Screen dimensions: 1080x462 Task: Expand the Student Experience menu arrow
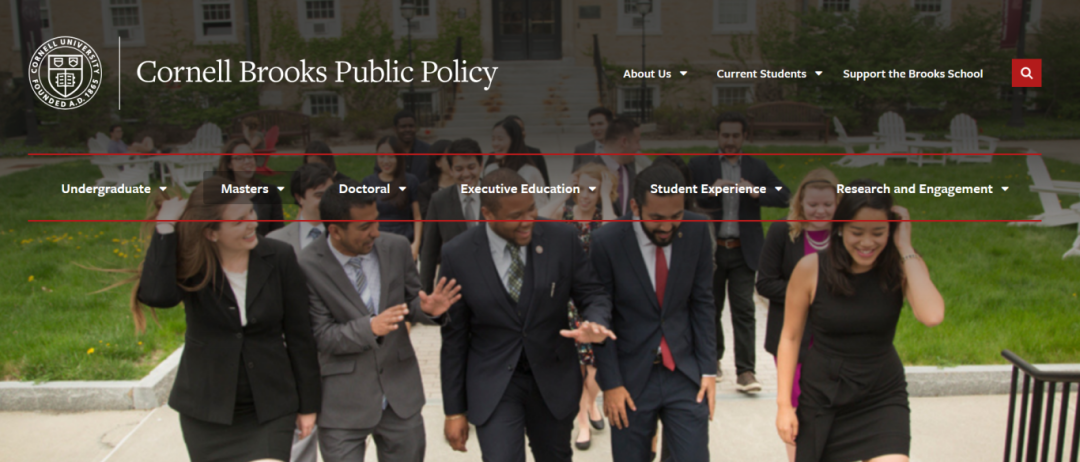pyautogui.click(x=778, y=189)
